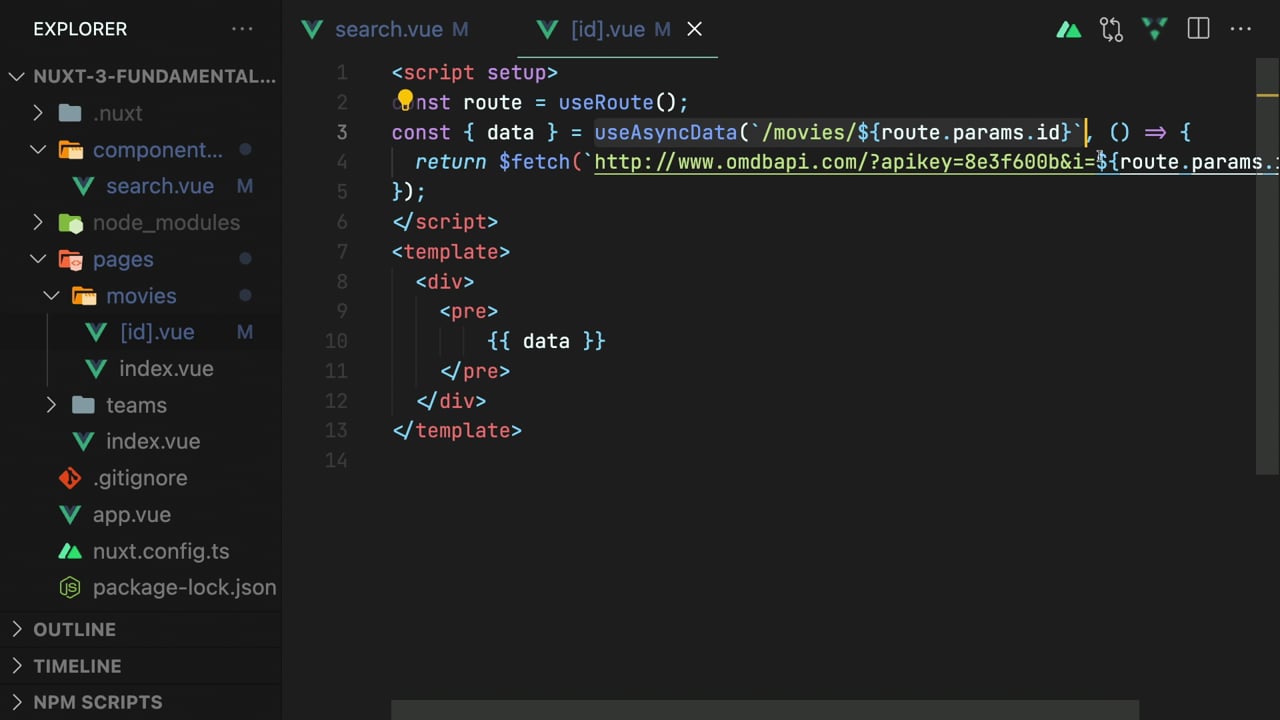
Task: Split the editor right
Action: (1198, 29)
